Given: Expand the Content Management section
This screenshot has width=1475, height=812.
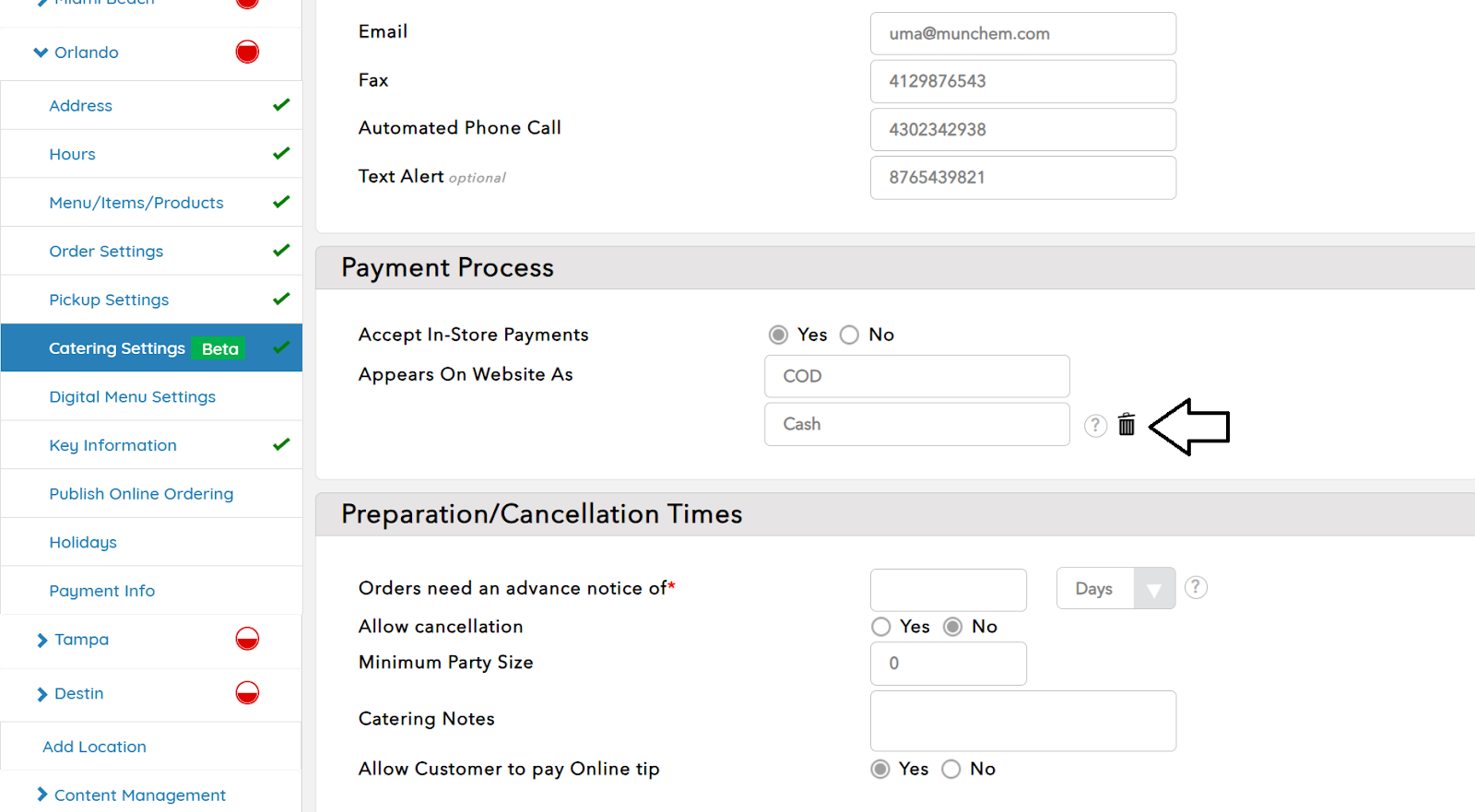Looking at the screenshot, I should (42, 794).
